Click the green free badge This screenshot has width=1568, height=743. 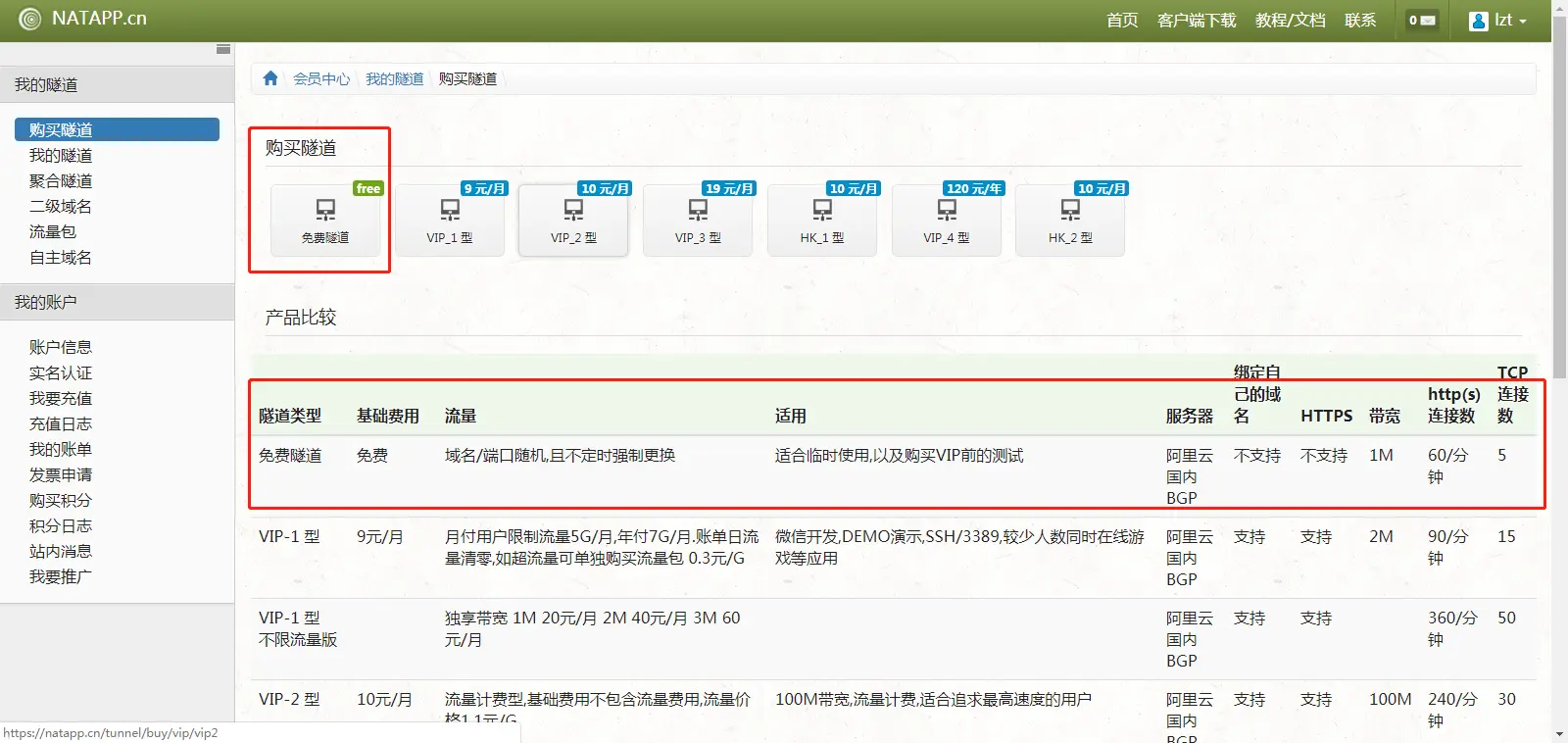coord(368,188)
